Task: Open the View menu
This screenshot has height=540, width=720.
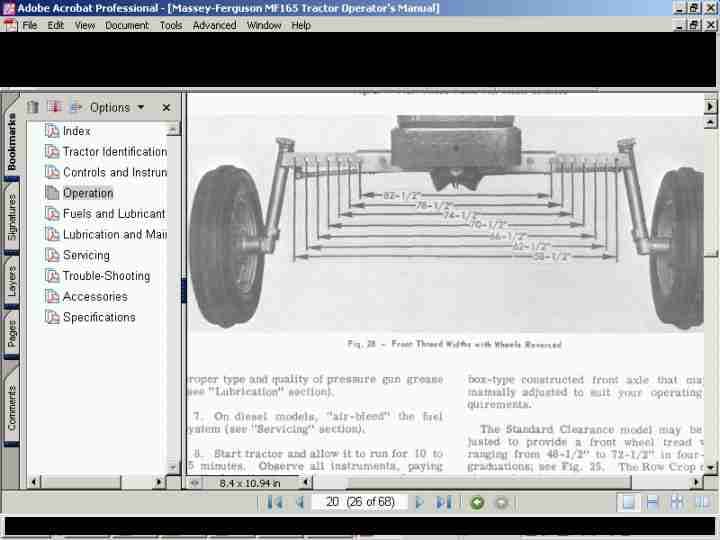Action: (85, 25)
